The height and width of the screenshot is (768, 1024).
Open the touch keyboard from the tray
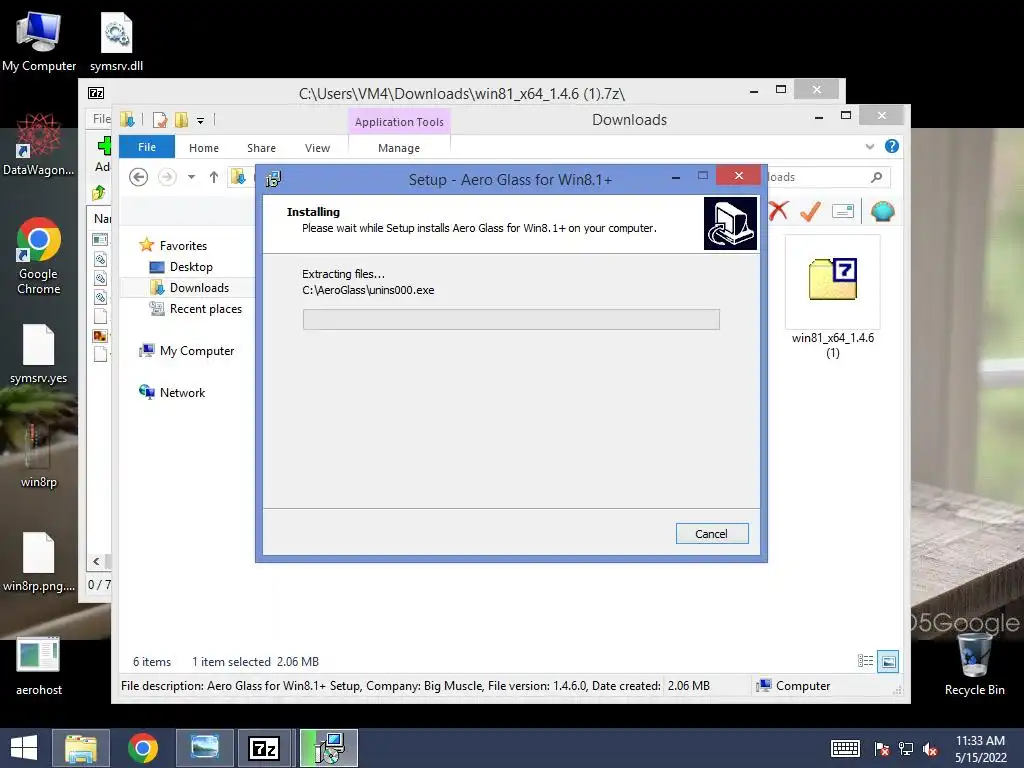pyautogui.click(x=845, y=748)
